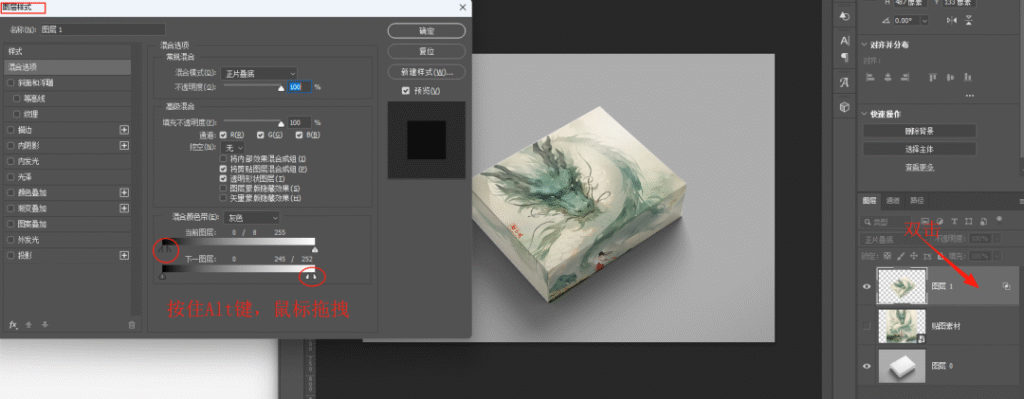Screen dimensions: 1024x399
Task: Open the 挖空 (Knockout) dropdown
Action: [x=232, y=148]
